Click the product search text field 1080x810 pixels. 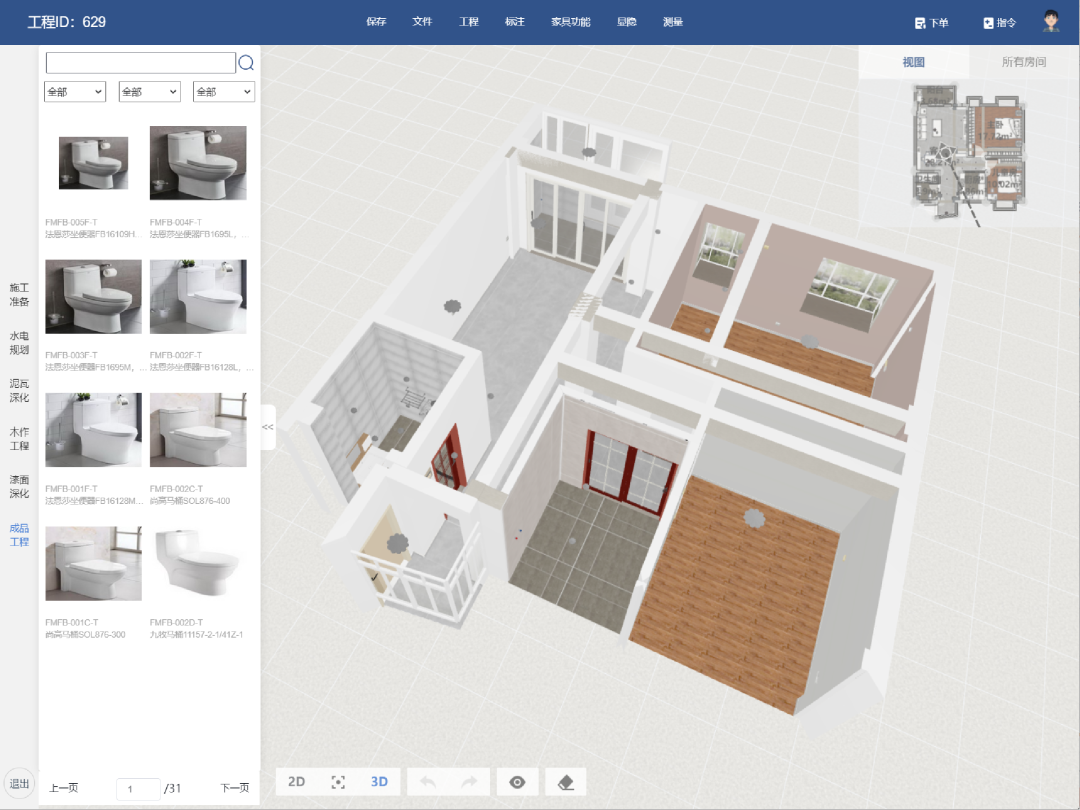coord(141,63)
